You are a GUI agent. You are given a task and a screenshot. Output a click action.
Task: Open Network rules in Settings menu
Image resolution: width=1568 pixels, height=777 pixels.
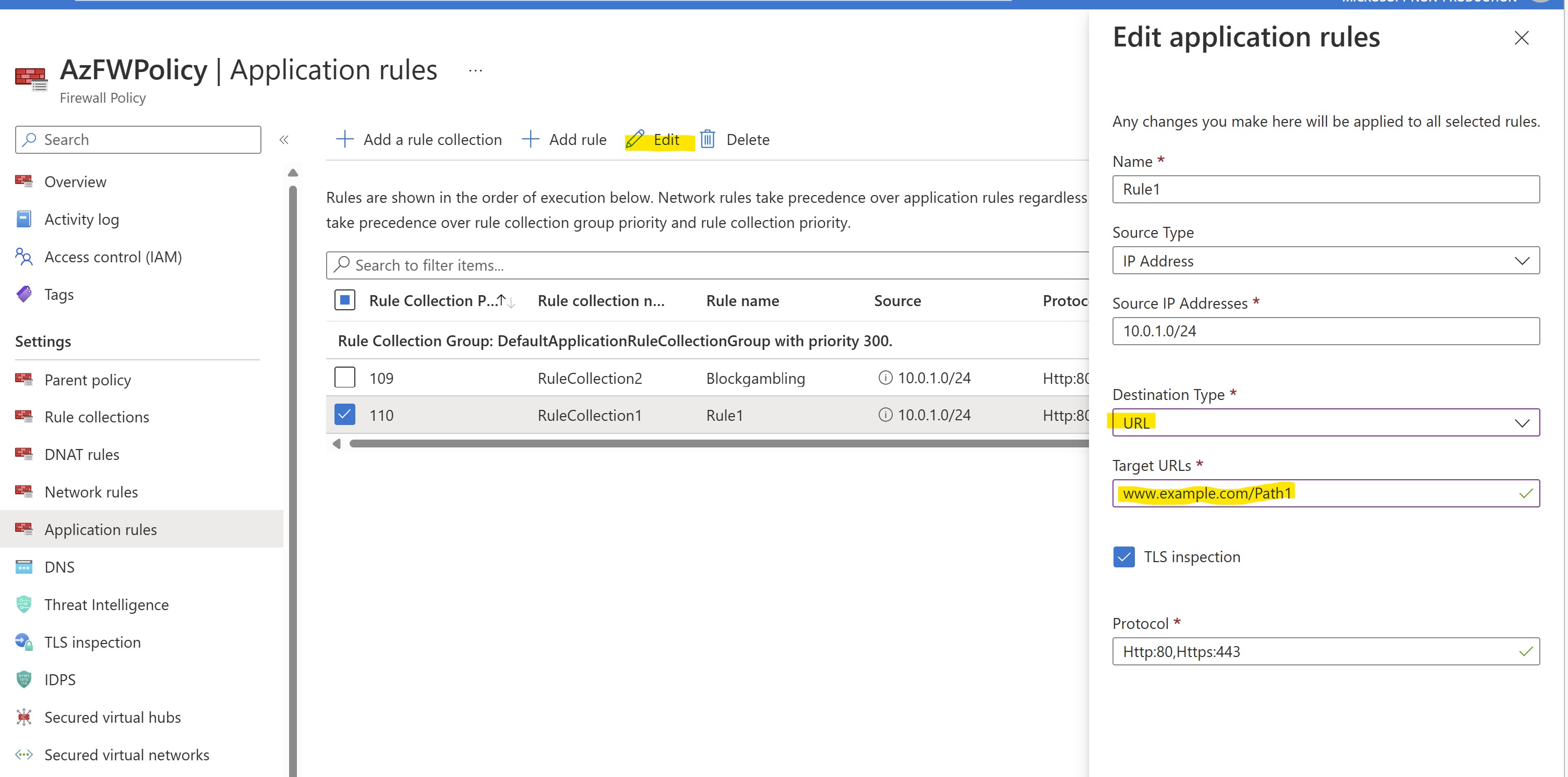pyautogui.click(x=91, y=492)
